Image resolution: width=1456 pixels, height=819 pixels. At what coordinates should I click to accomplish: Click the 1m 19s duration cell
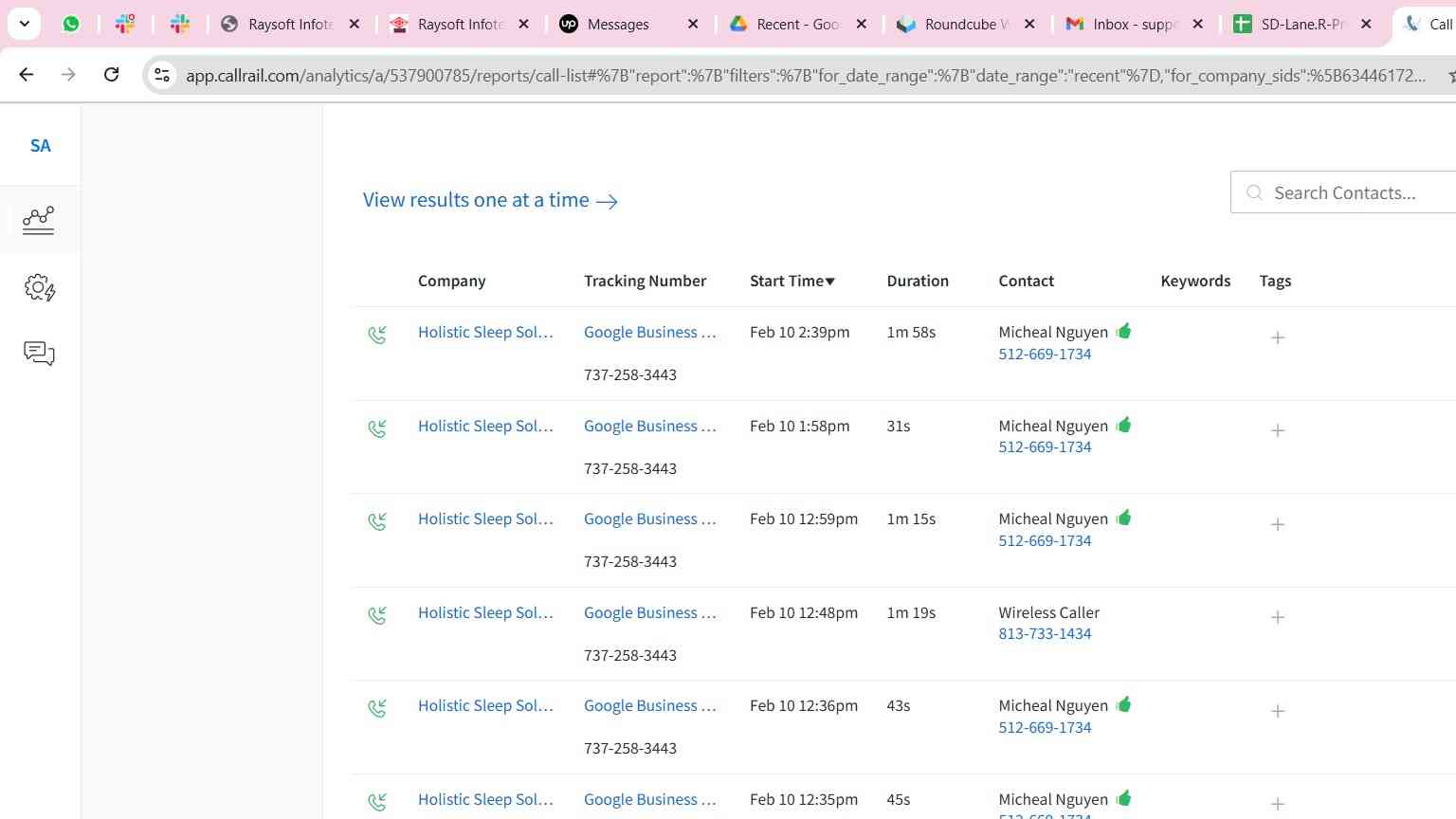[911, 612]
